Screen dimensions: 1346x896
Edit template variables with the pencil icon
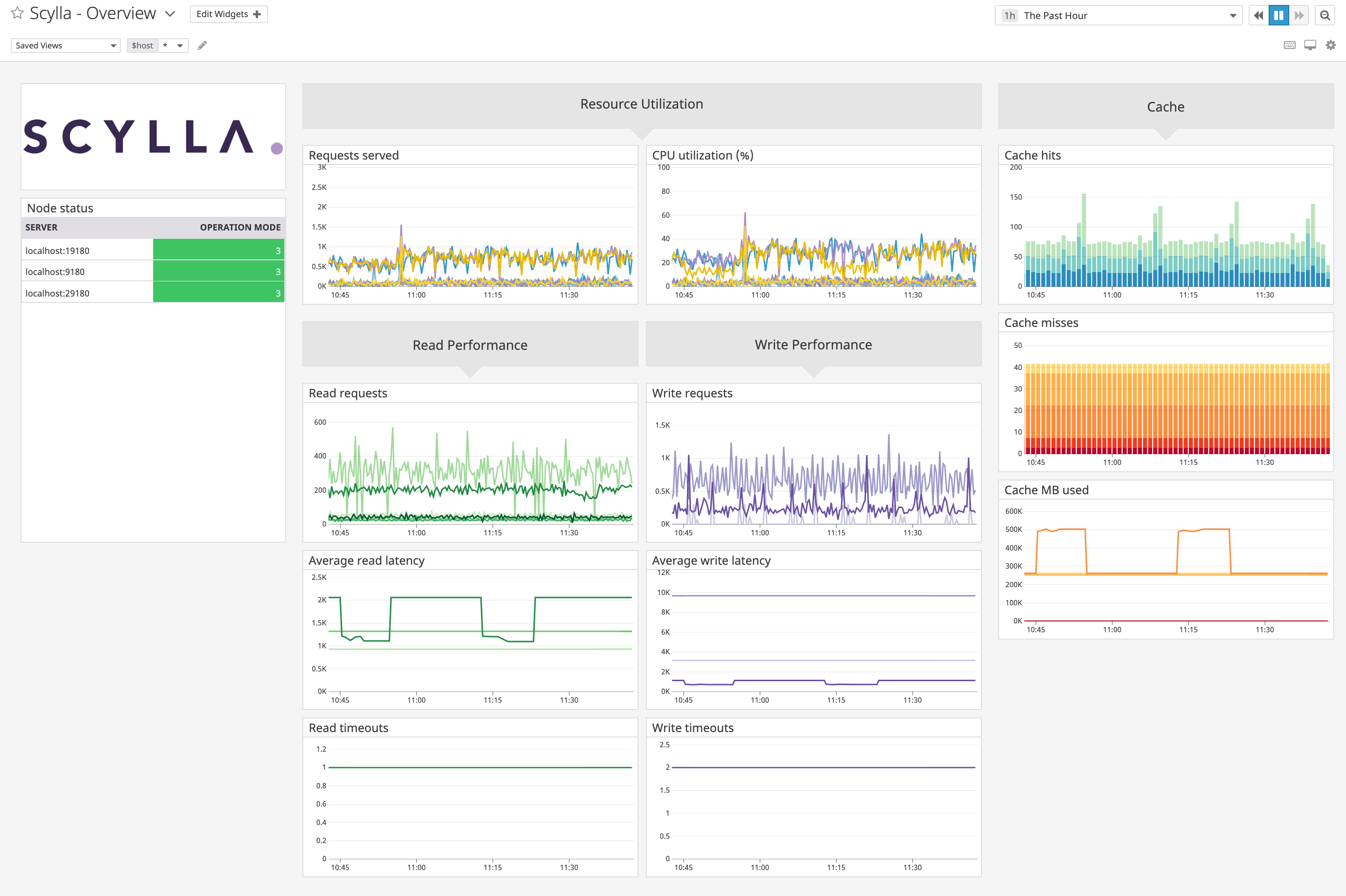202,45
